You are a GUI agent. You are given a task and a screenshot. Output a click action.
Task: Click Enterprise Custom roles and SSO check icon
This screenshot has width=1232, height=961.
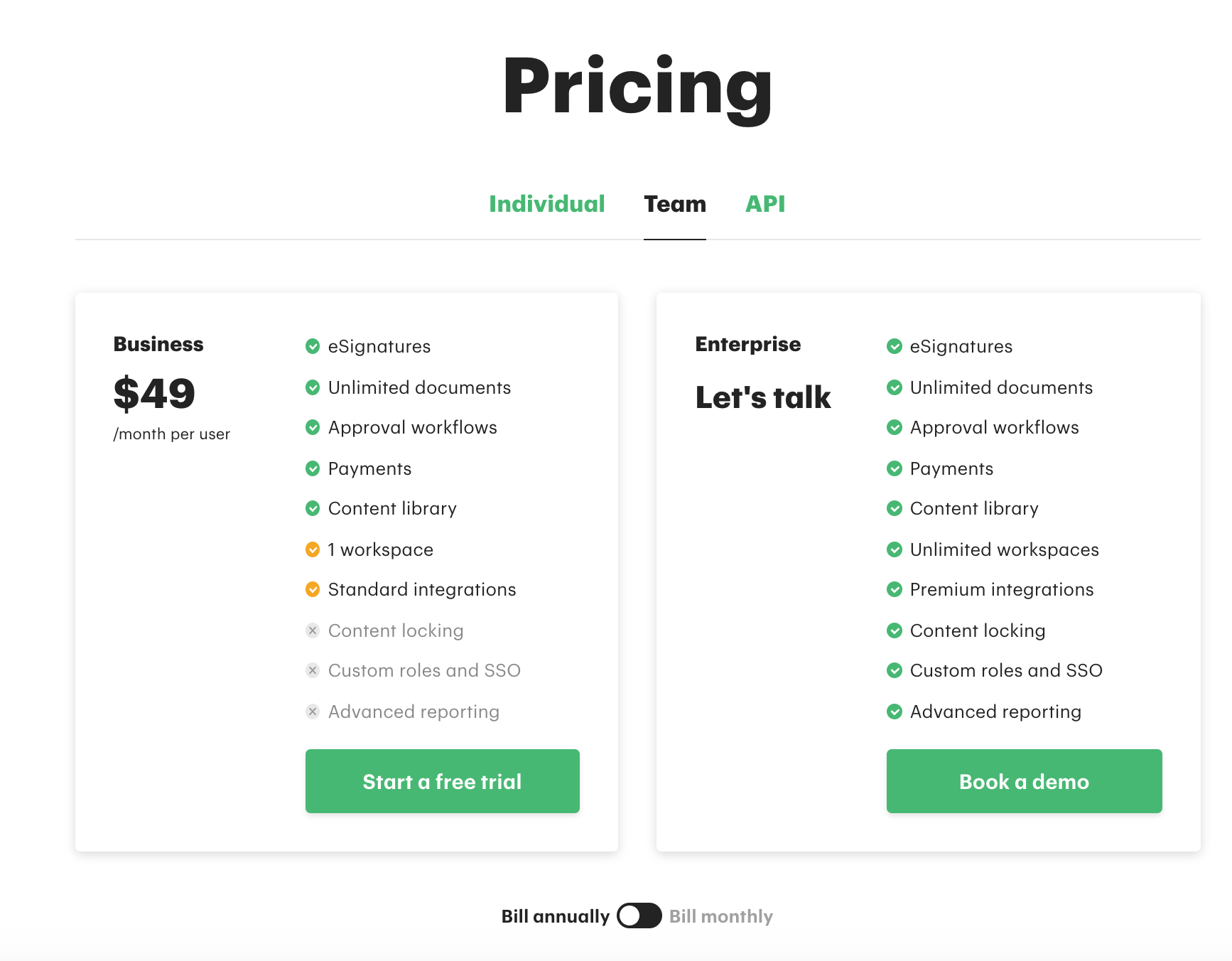[895, 670]
